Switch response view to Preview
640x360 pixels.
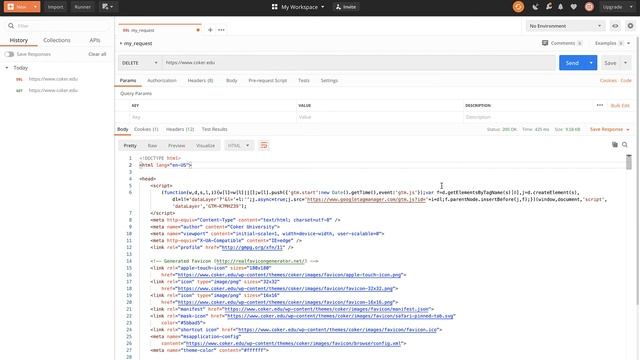tap(176, 146)
